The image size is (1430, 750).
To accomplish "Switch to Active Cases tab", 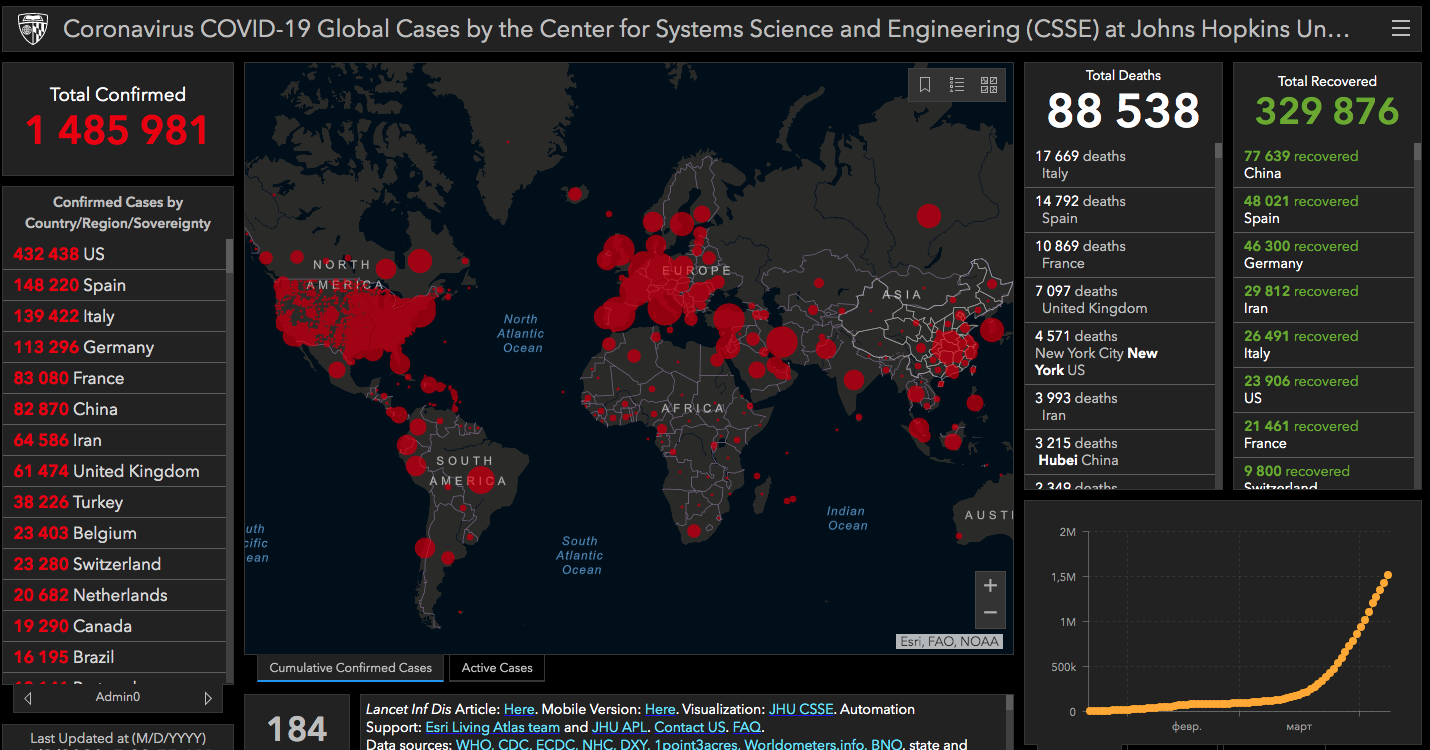I will pyautogui.click(x=497, y=668).
